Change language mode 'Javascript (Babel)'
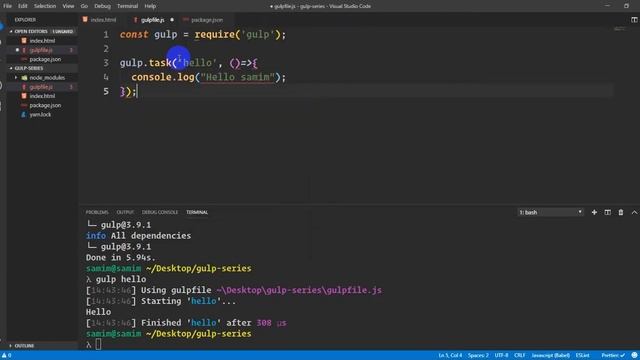The image size is (640, 360). pyautogui.click(x=551, y=356)
